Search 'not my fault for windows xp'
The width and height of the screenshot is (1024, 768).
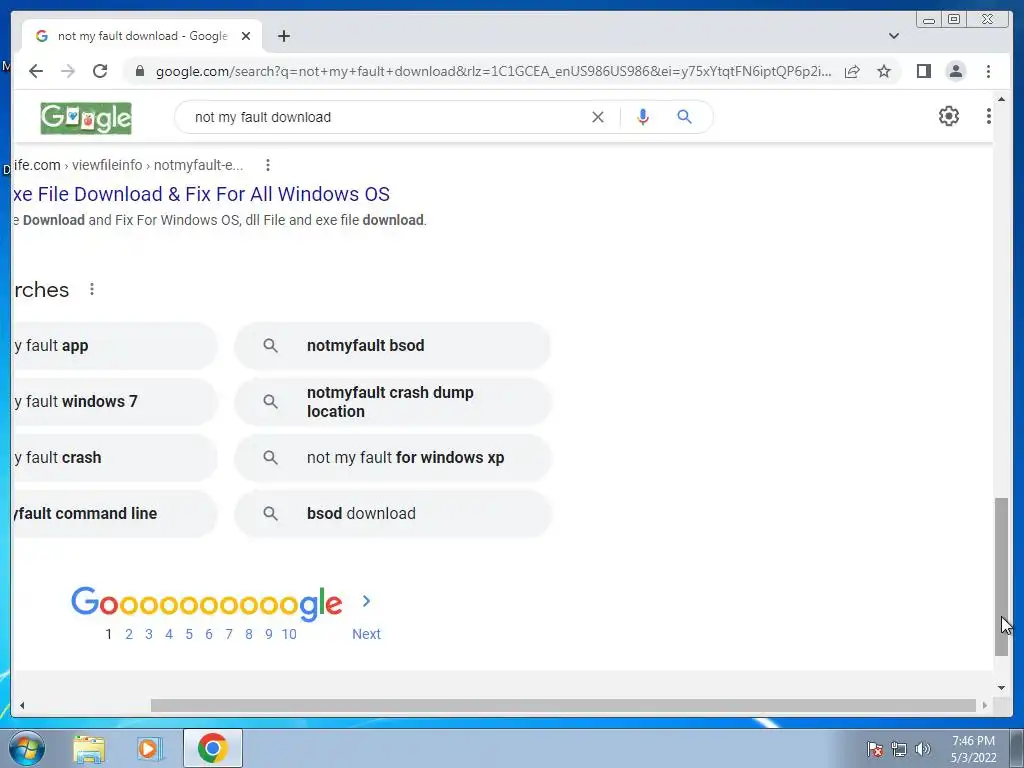[392, 458]
